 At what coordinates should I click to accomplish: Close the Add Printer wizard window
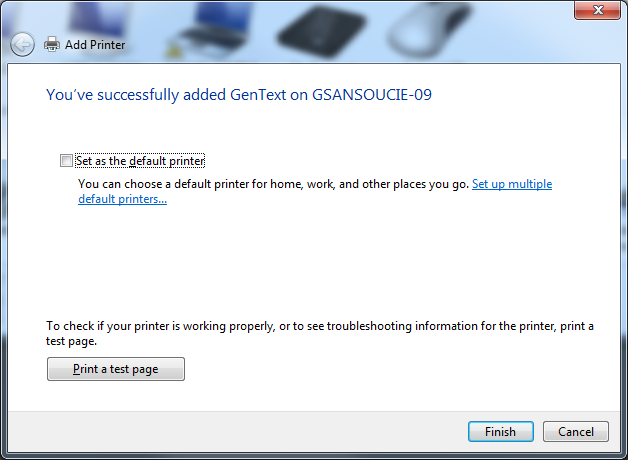coord(598,10)
